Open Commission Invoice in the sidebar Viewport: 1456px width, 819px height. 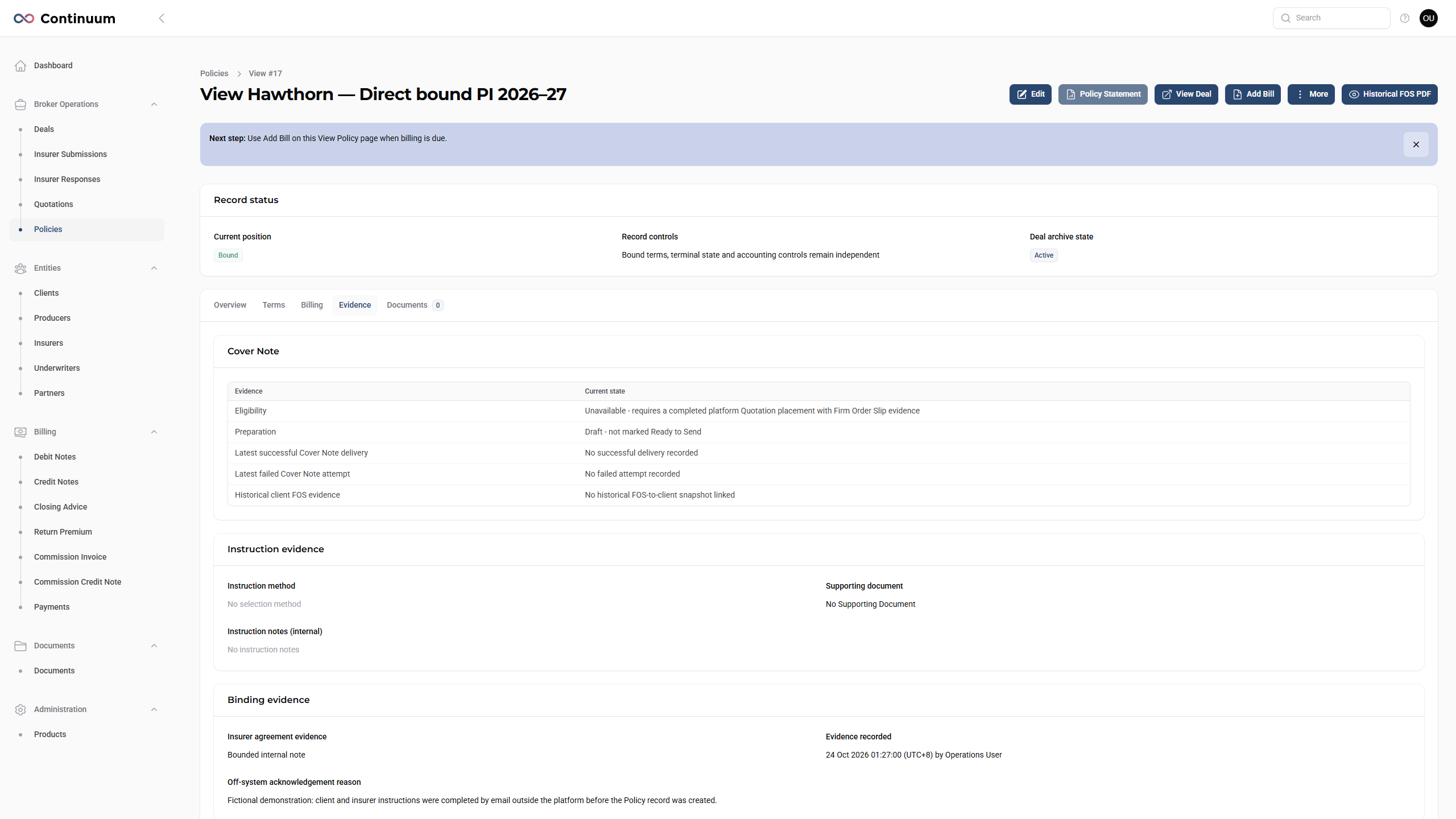pos(86,557)
